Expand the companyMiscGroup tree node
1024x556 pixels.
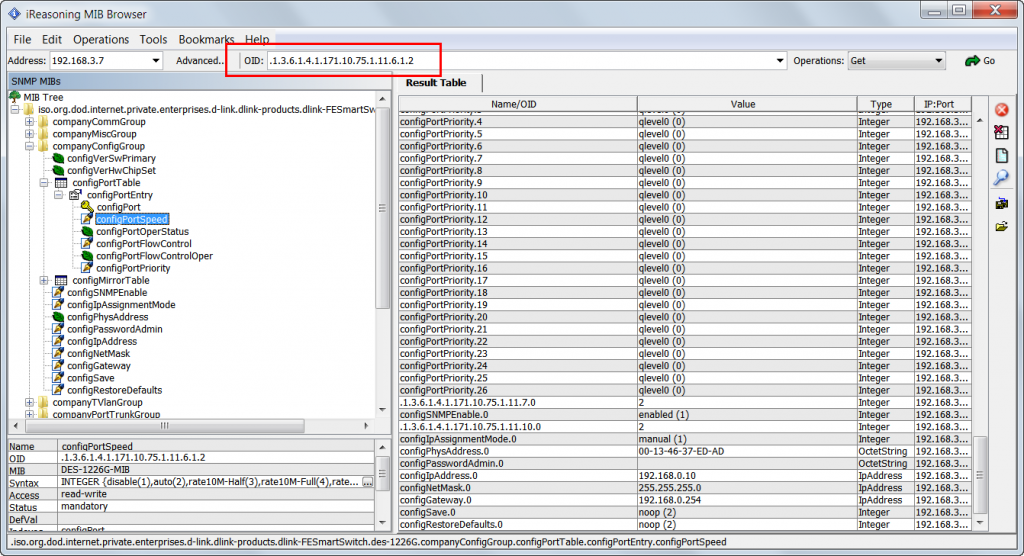[x=29, y=134]
